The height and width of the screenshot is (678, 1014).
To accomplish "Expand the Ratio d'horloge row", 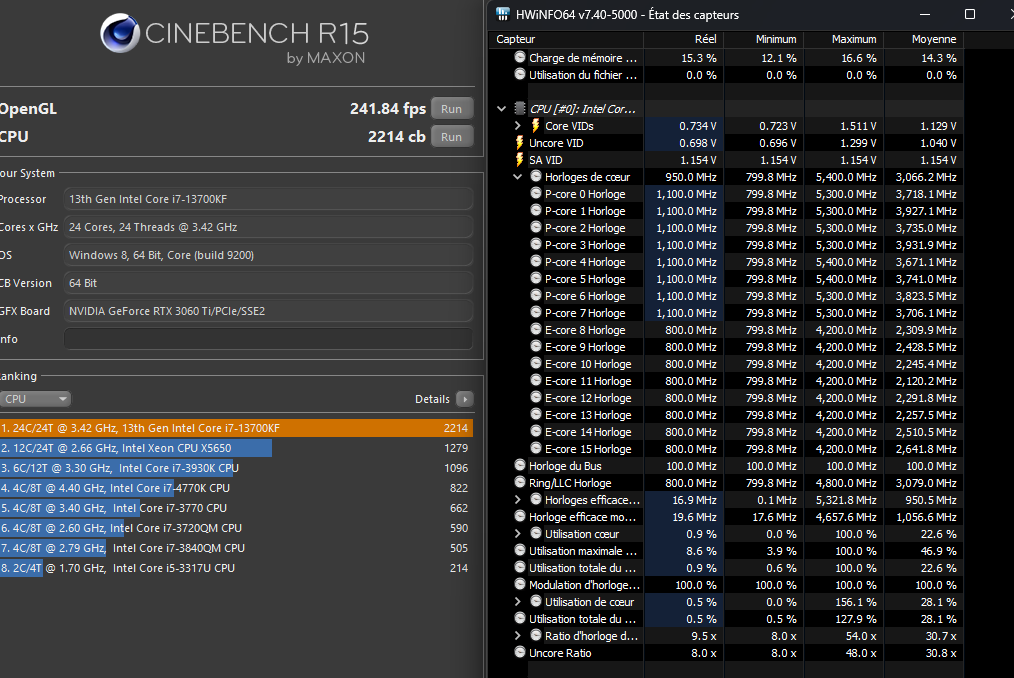I will click(517, 636).
